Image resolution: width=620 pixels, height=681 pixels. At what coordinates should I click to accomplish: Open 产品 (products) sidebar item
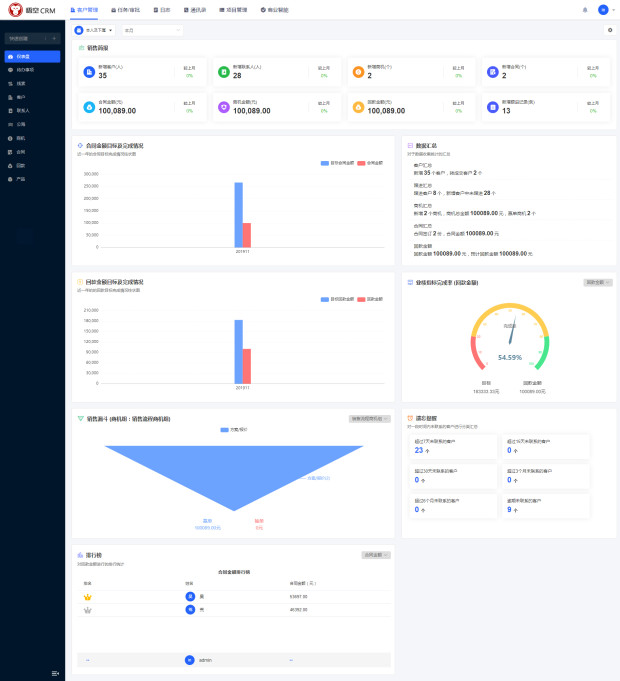click(x=21, y=179)
